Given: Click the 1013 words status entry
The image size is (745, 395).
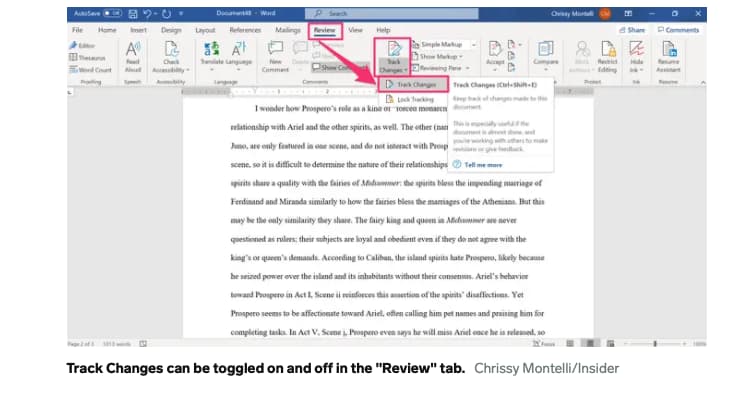Looking at the screenshot, I should (x=116, y=344).
